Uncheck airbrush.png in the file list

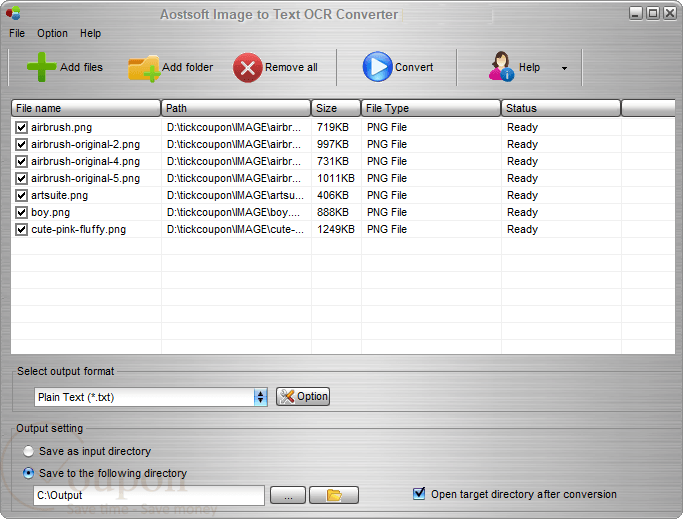point(21,127)
